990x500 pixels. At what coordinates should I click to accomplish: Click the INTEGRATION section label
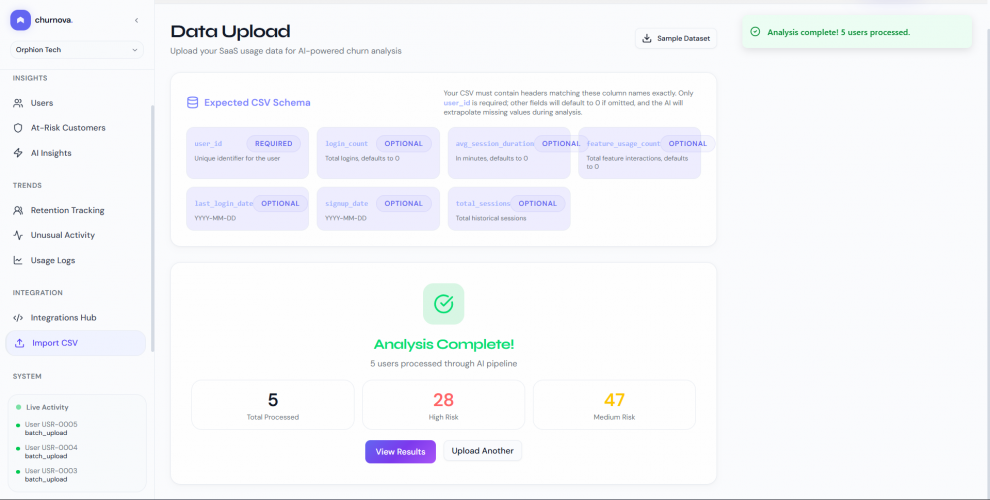pyautogui.click(x=37, y=293)
